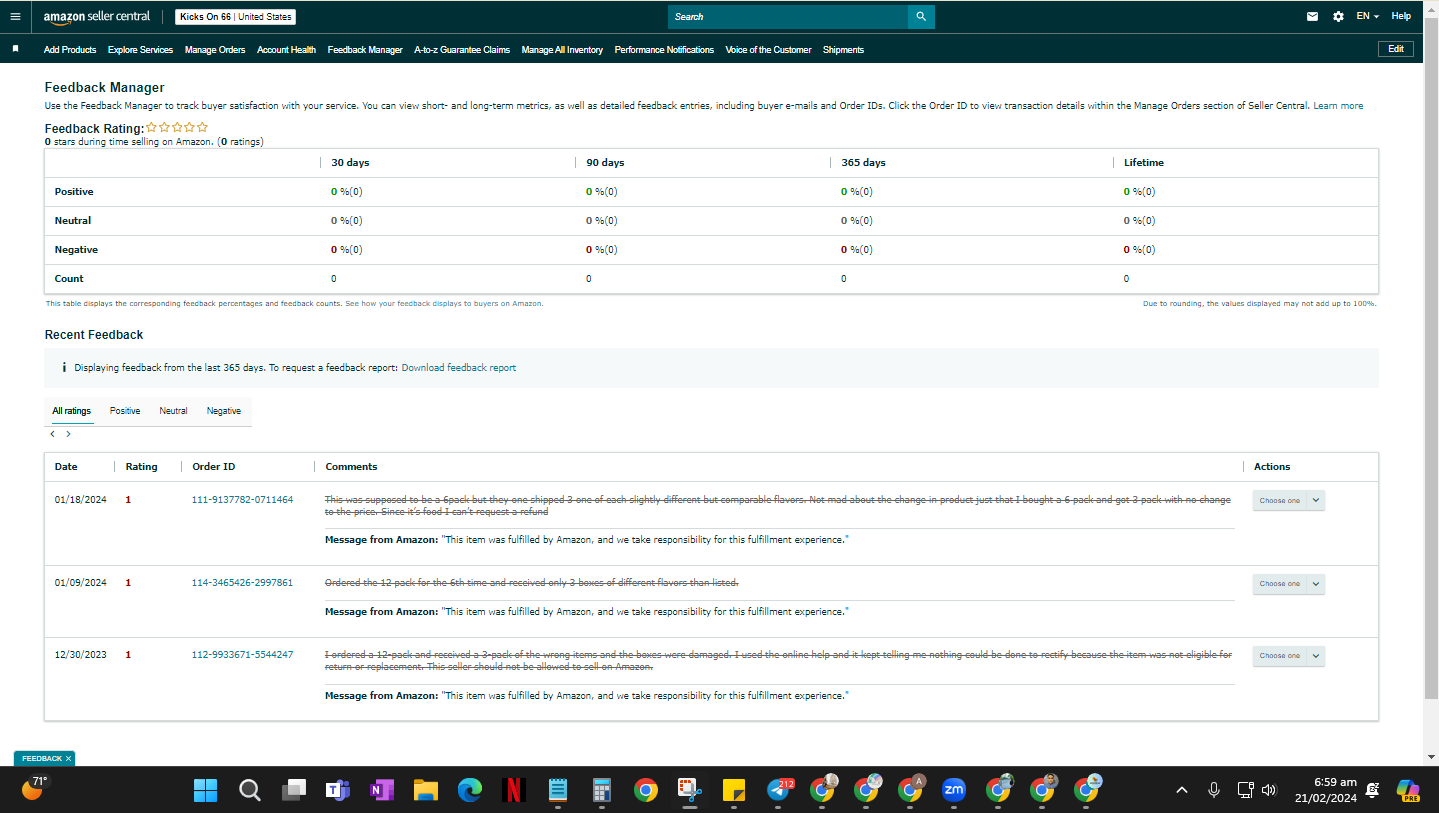Open Zoom from the taskbar

point(954,790)
